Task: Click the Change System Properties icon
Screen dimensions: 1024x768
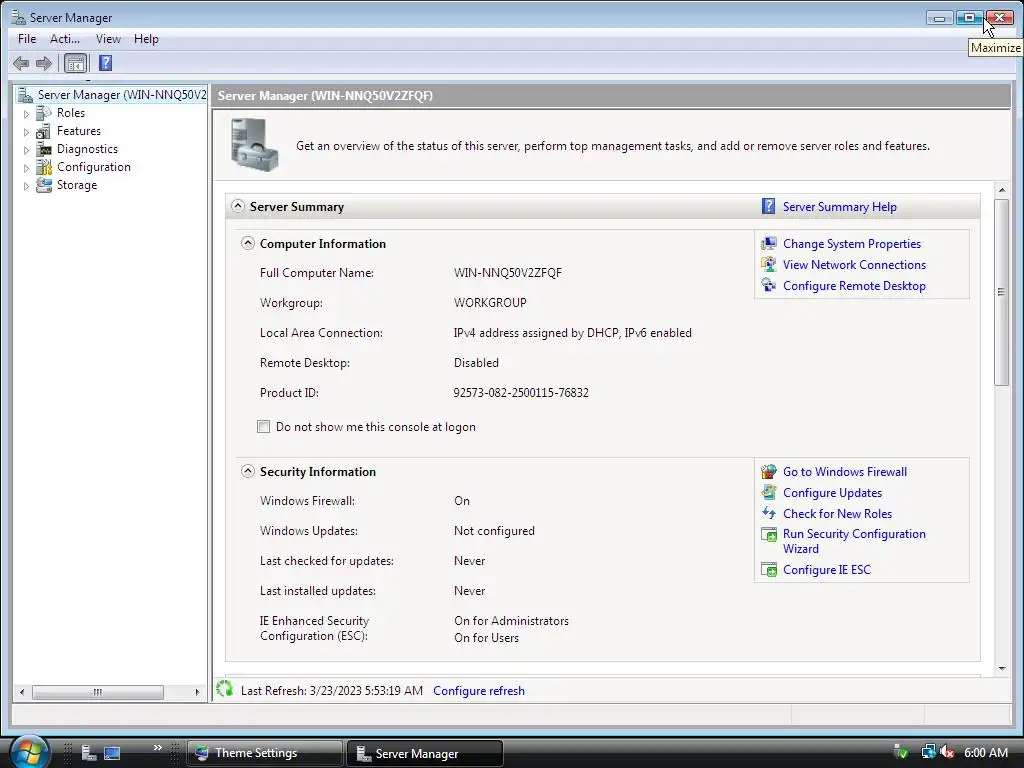Action: (x=769, y=244)
